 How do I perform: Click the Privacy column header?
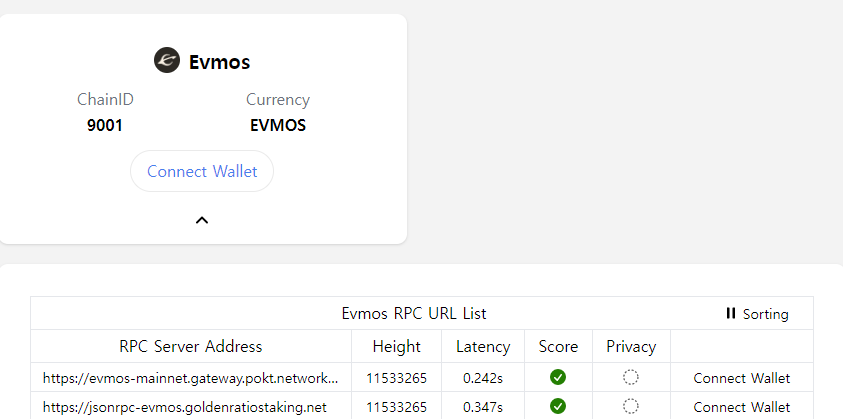pos(631,346)
